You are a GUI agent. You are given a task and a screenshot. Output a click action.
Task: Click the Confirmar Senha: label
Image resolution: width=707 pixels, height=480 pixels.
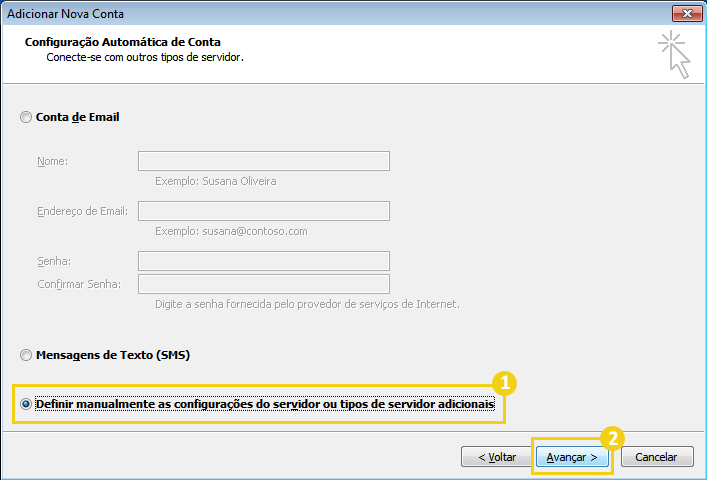78,284
